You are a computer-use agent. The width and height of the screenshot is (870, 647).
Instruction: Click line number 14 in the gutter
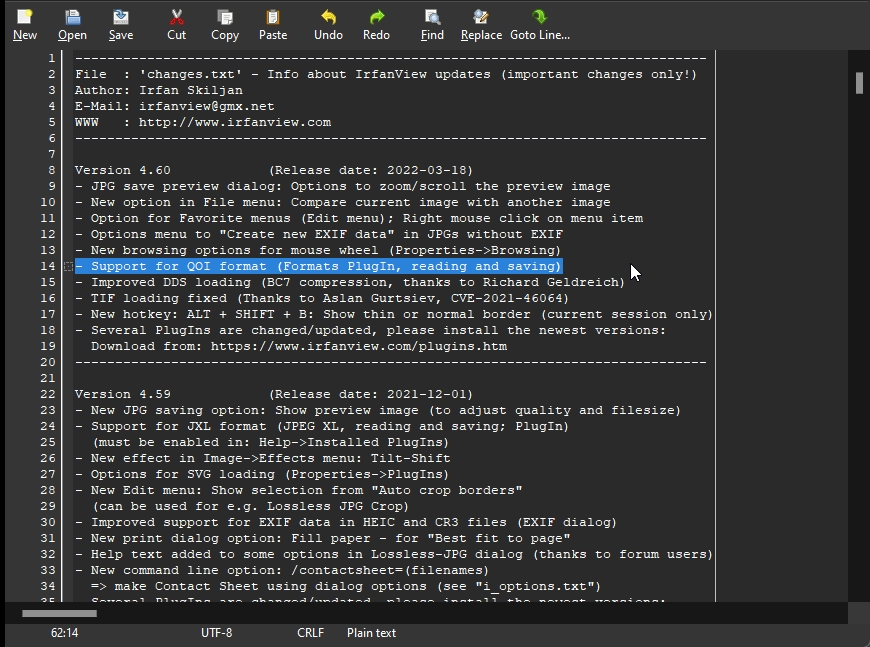(48, 266)
